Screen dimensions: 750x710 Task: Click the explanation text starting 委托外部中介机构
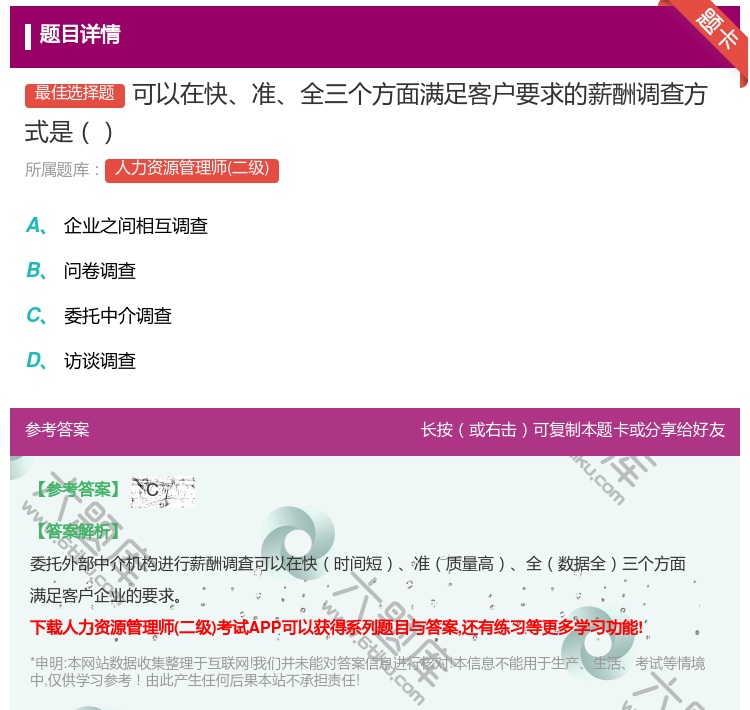click(x=358, y=580)
